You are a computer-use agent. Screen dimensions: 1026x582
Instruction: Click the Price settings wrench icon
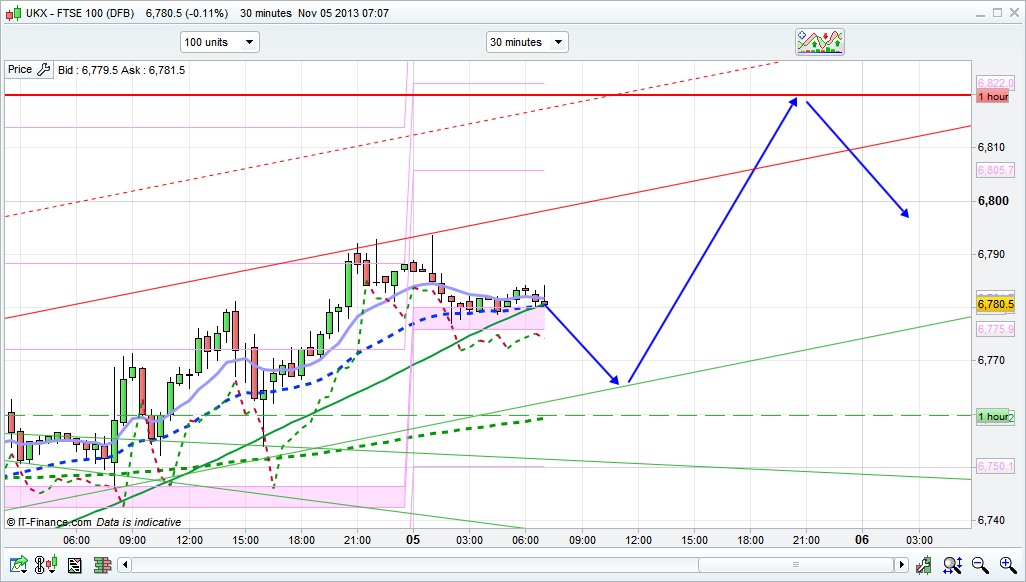tap(43, 70)
